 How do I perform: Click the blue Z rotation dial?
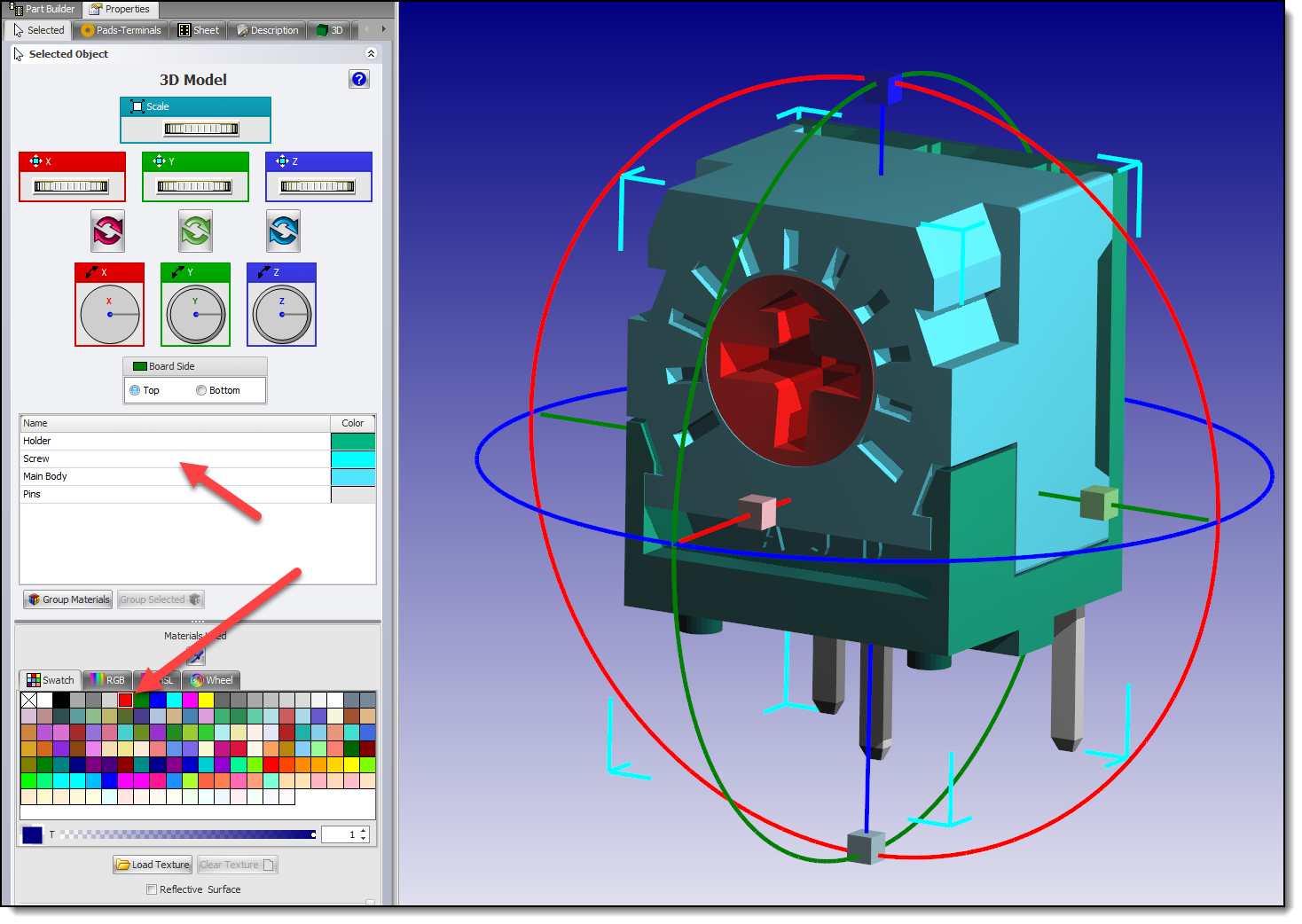point(282,314)
